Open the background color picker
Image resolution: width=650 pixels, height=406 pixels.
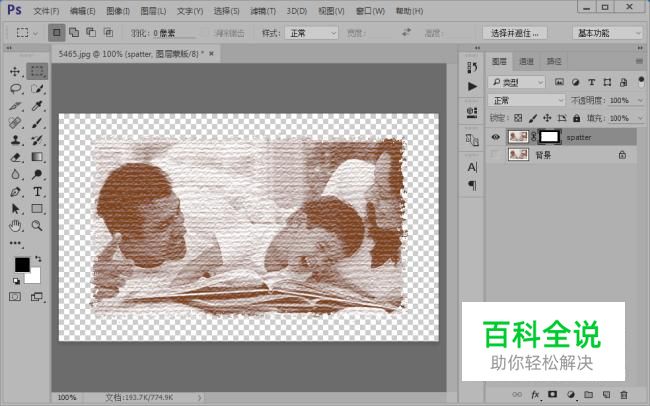(x=34, y=277)
